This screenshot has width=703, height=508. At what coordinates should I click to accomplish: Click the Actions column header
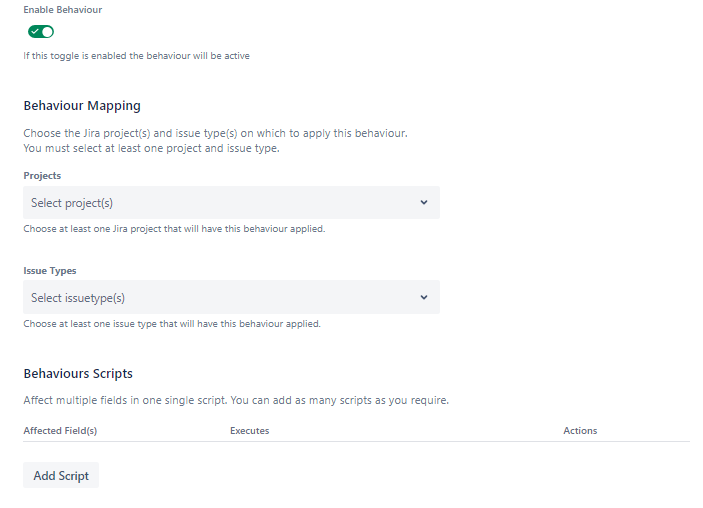point(580,431)
